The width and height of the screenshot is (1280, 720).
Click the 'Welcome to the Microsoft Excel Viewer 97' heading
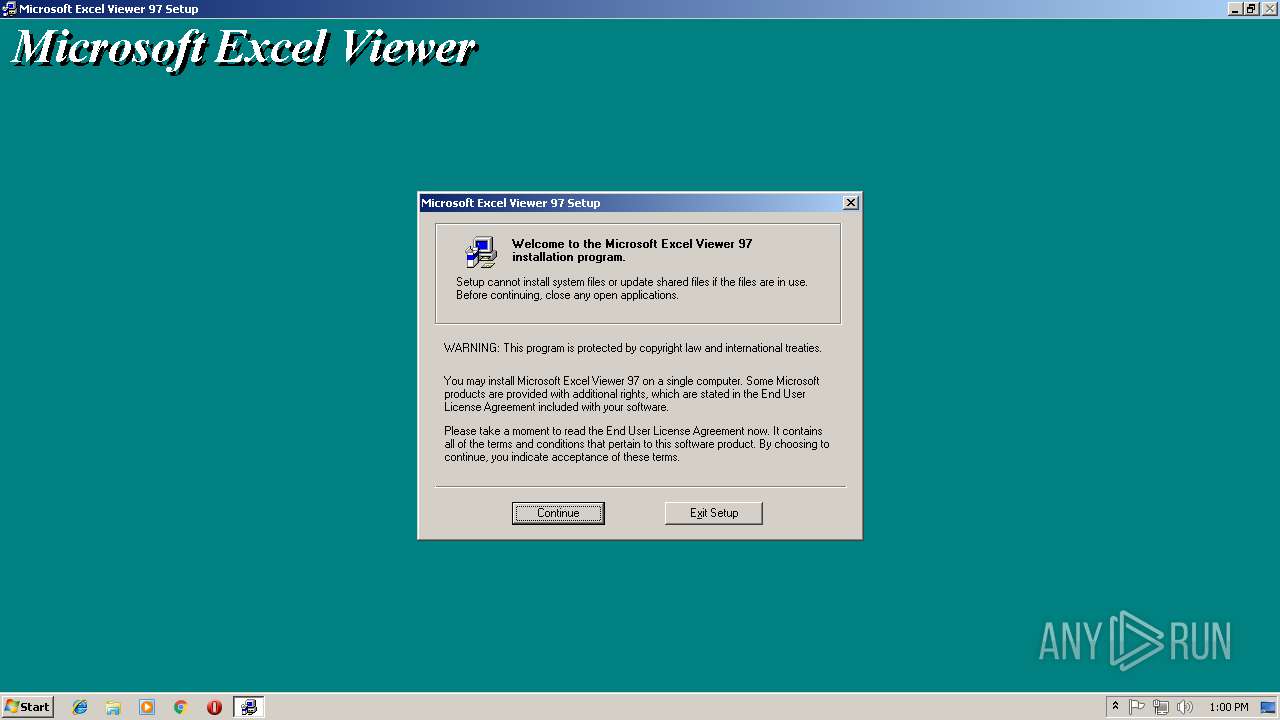pos(631,250)
